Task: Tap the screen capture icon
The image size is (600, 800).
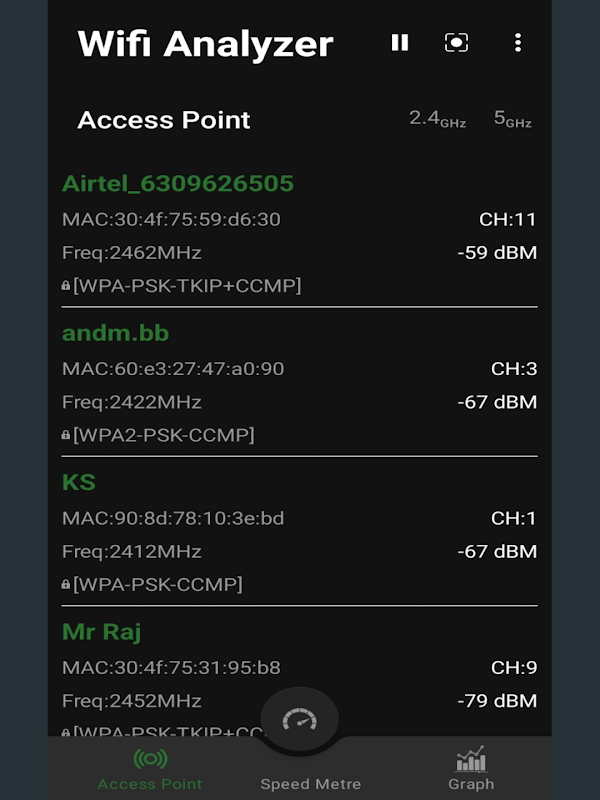Action: [456, 42]
